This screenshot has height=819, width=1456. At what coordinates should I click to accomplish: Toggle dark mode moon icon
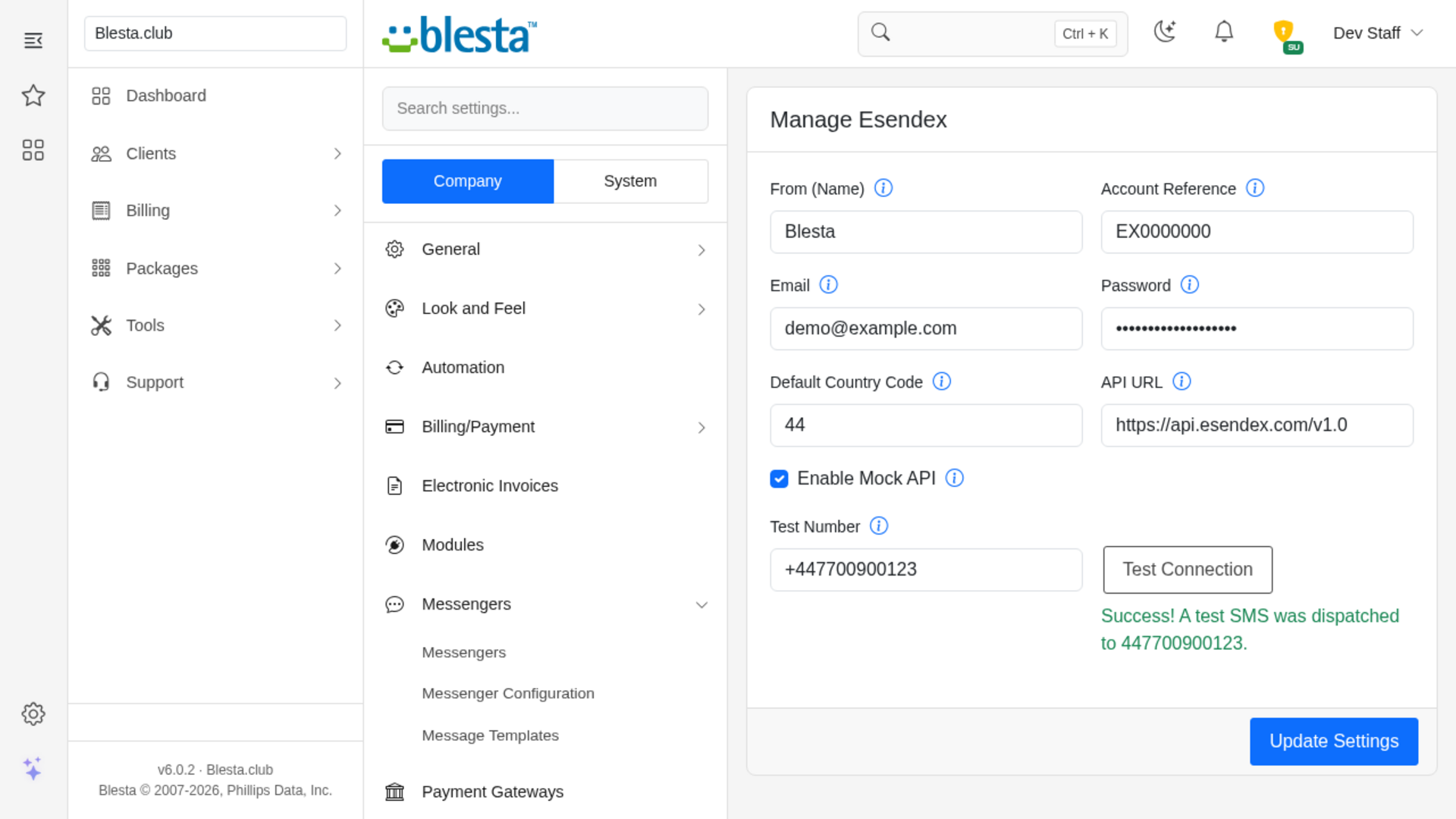click(x=1165, y=32)
